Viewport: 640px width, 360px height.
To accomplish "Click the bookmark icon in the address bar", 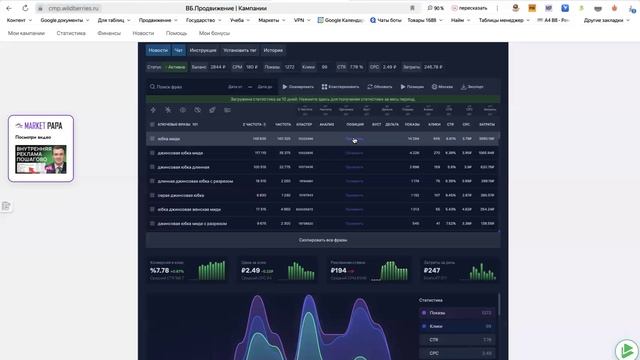I will pyautogui.click(x=412, y=8).
